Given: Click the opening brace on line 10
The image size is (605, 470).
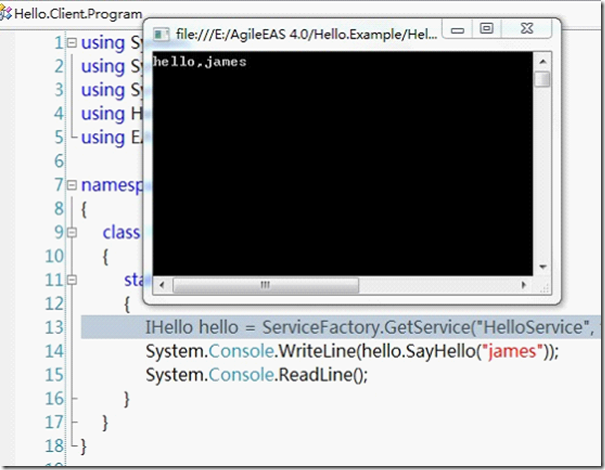Looking at the screenshot, I should 105,257.
